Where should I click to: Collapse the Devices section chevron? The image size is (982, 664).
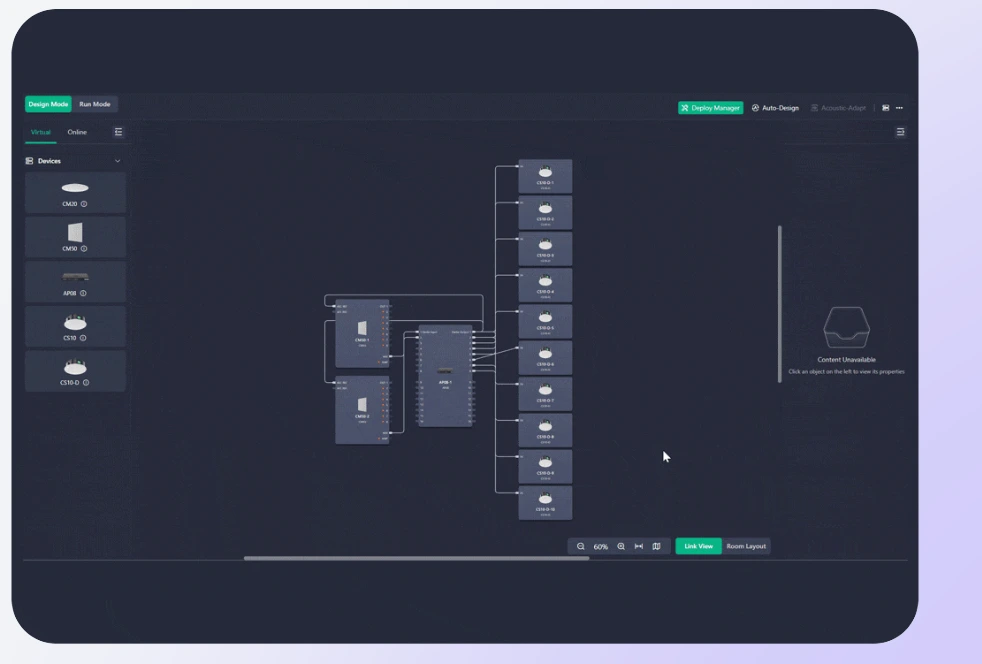coord(117,161)
